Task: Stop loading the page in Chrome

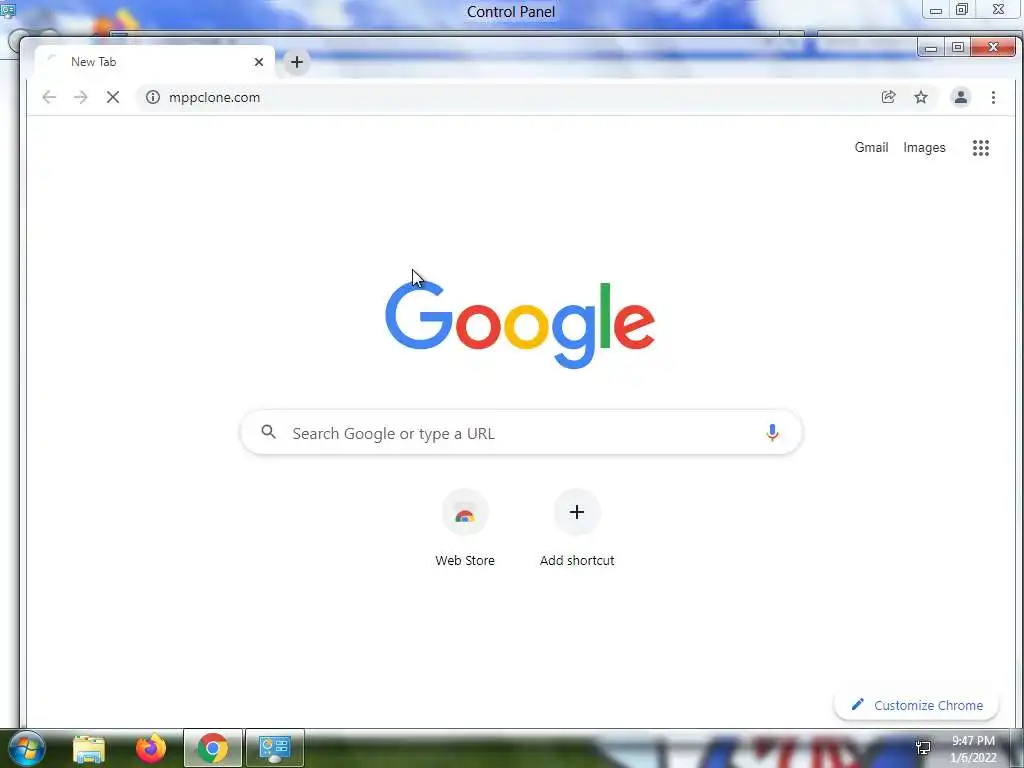Action: click(x=112, y=97)
